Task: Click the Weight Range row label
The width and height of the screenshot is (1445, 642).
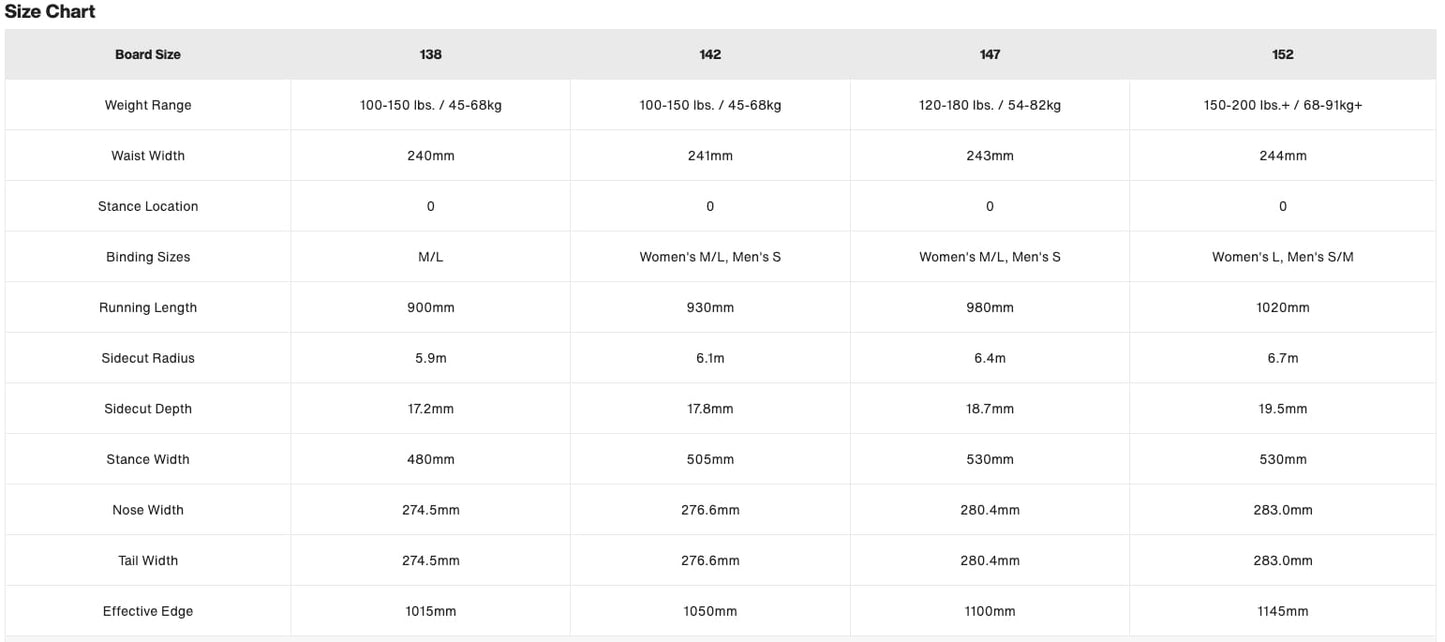Action: [x=148, y=105]
